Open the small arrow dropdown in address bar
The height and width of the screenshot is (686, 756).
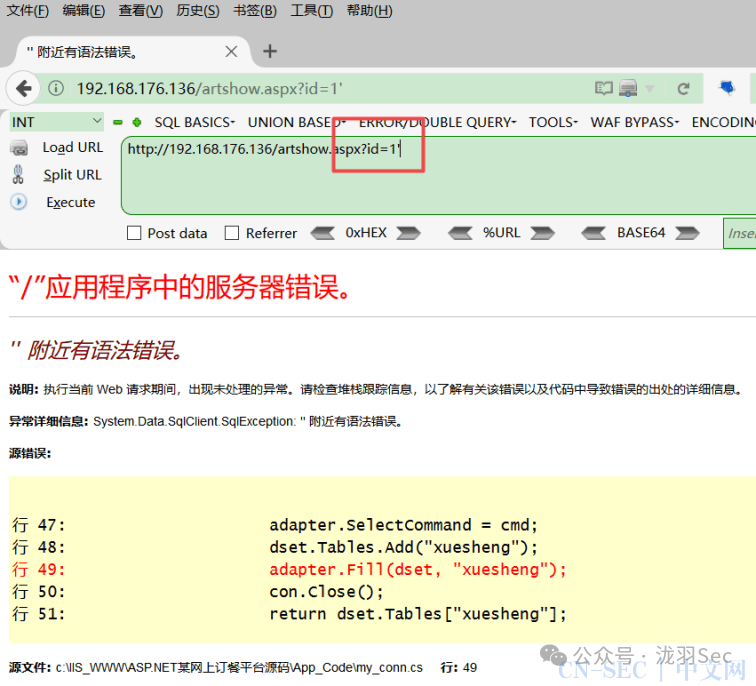coord(650,89)
